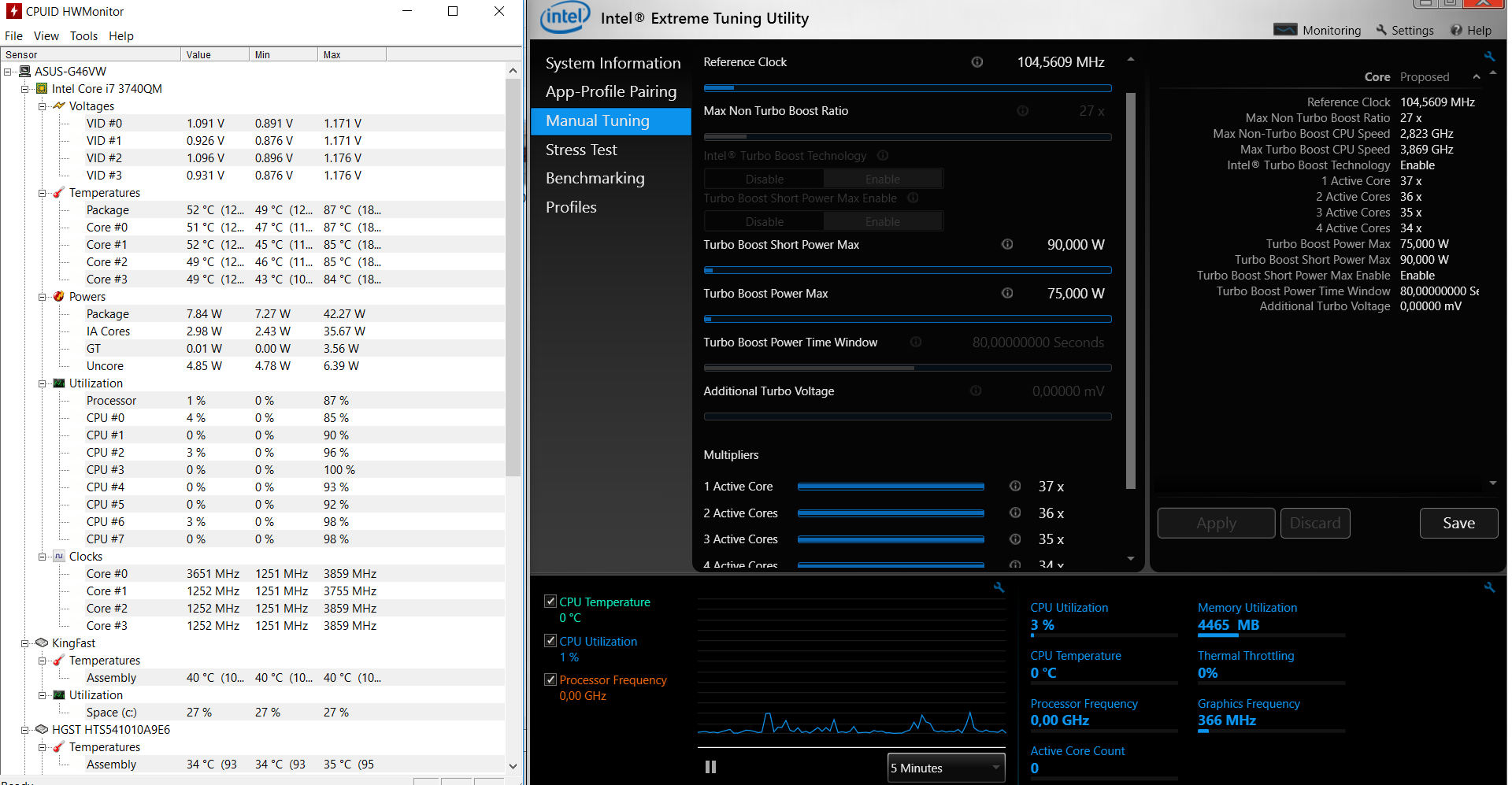Open Settings wrench in XTU top bar

tap(1404, 30)
